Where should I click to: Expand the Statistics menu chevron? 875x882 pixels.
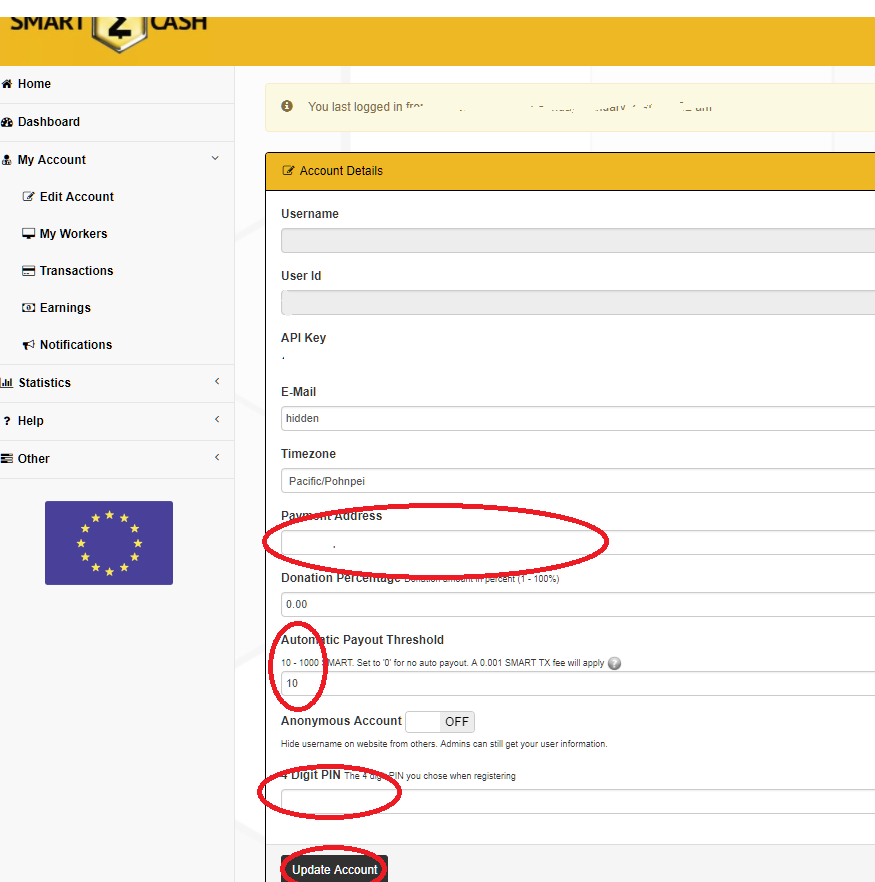(217, 381)
